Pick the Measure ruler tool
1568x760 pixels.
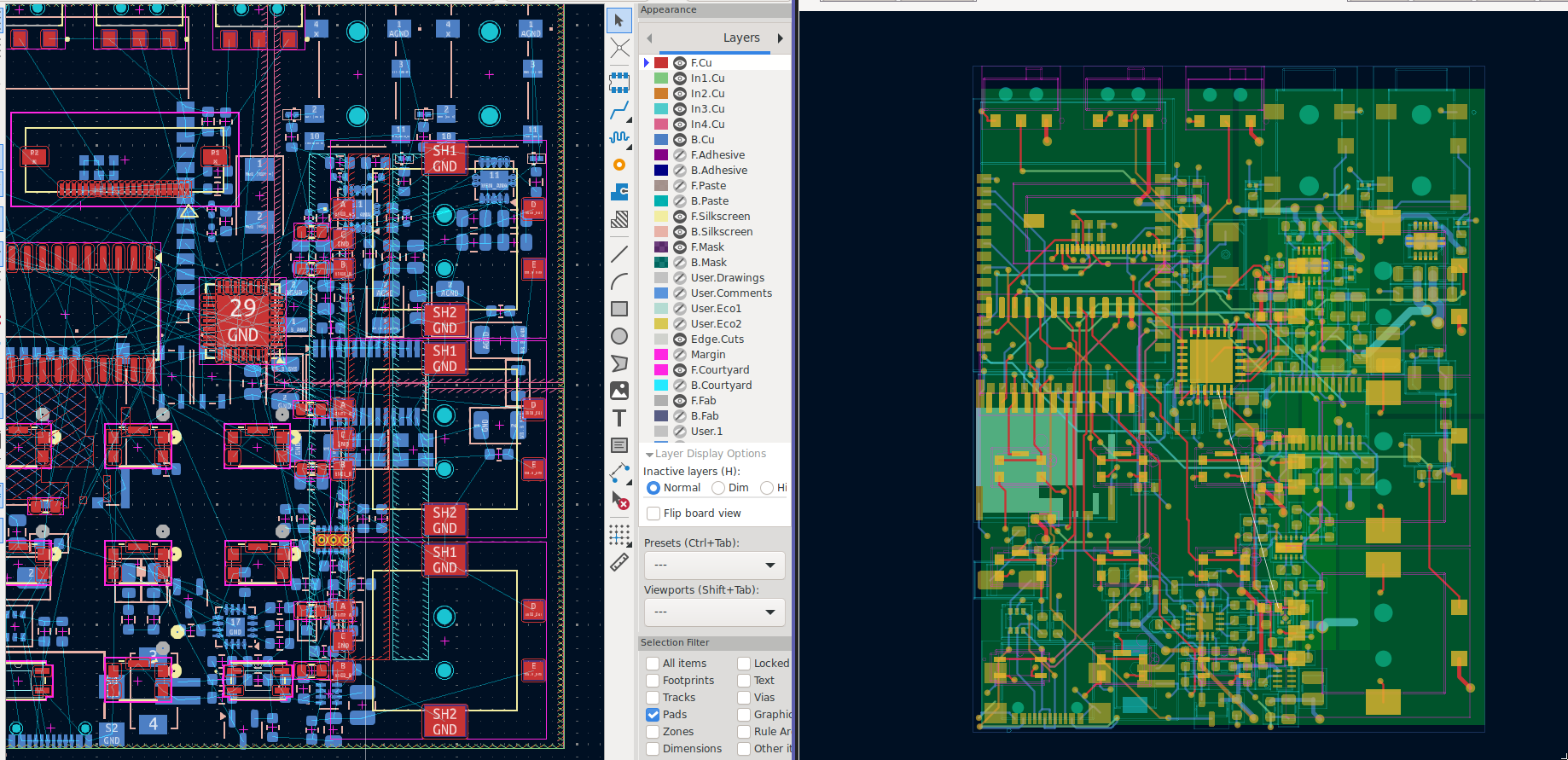coord(619,562)
